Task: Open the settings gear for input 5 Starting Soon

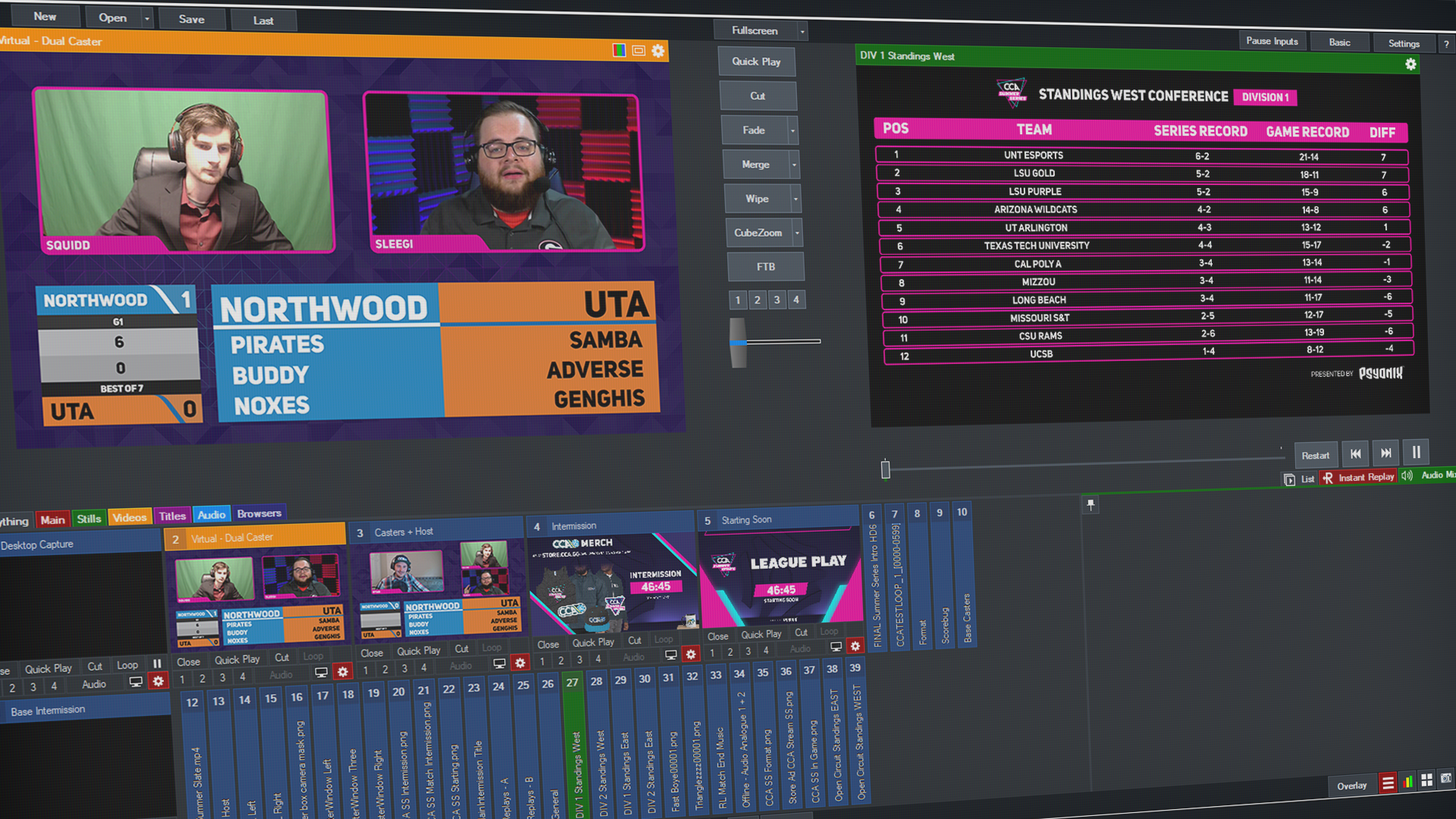Action: pos(855,645)
